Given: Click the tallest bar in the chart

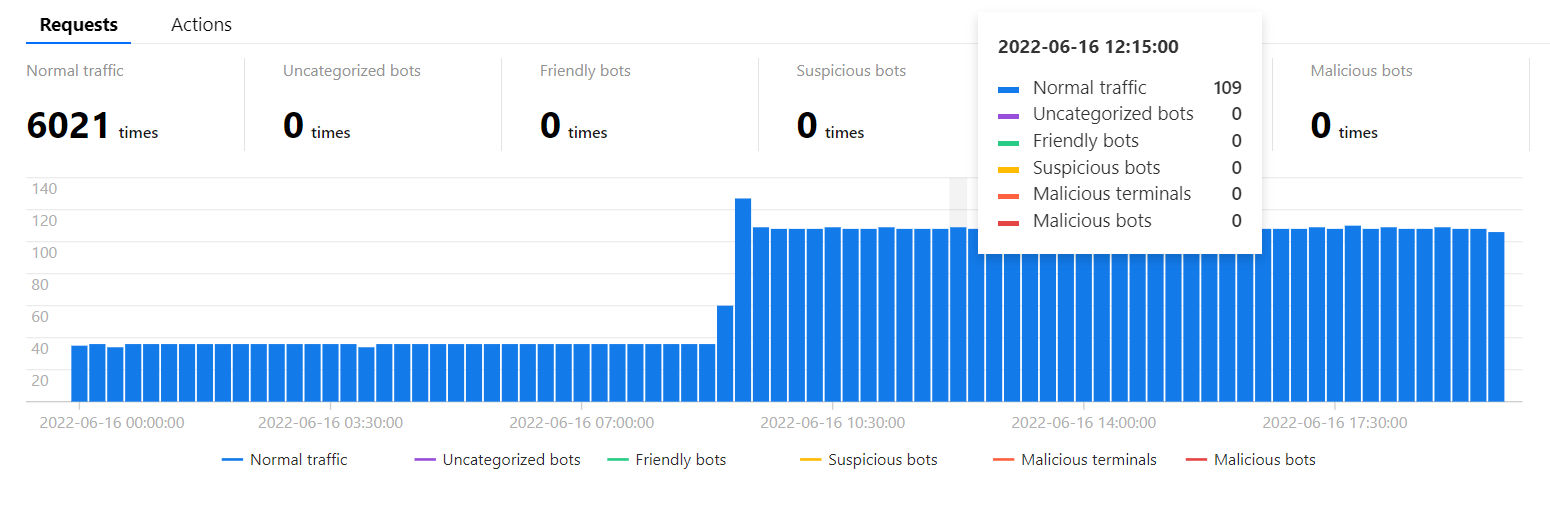Looking at the screenshot, I should click(x=743, y=300).
